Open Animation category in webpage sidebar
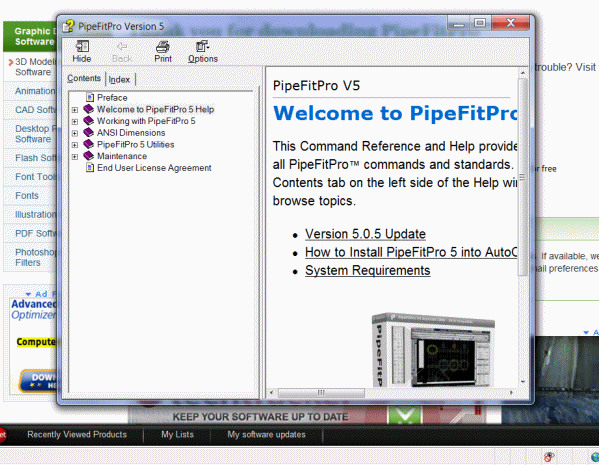 [35, 91]
